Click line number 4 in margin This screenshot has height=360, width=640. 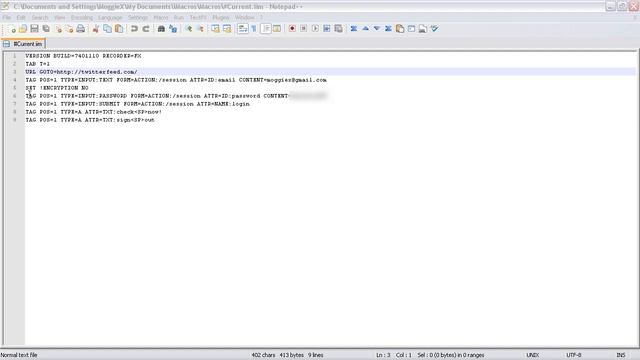click(x=15, y=80)
